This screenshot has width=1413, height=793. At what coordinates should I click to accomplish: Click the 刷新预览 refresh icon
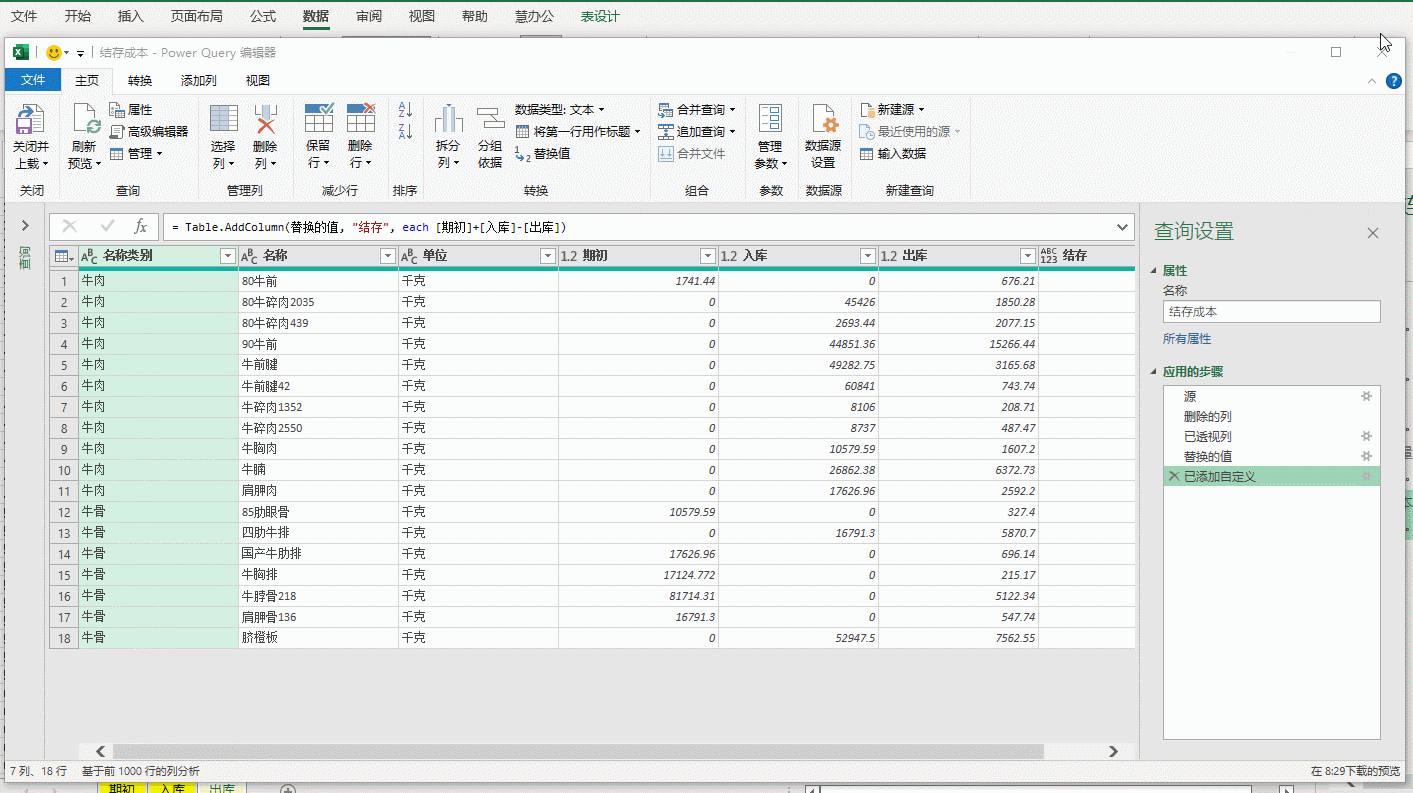(x=87, y=120)
